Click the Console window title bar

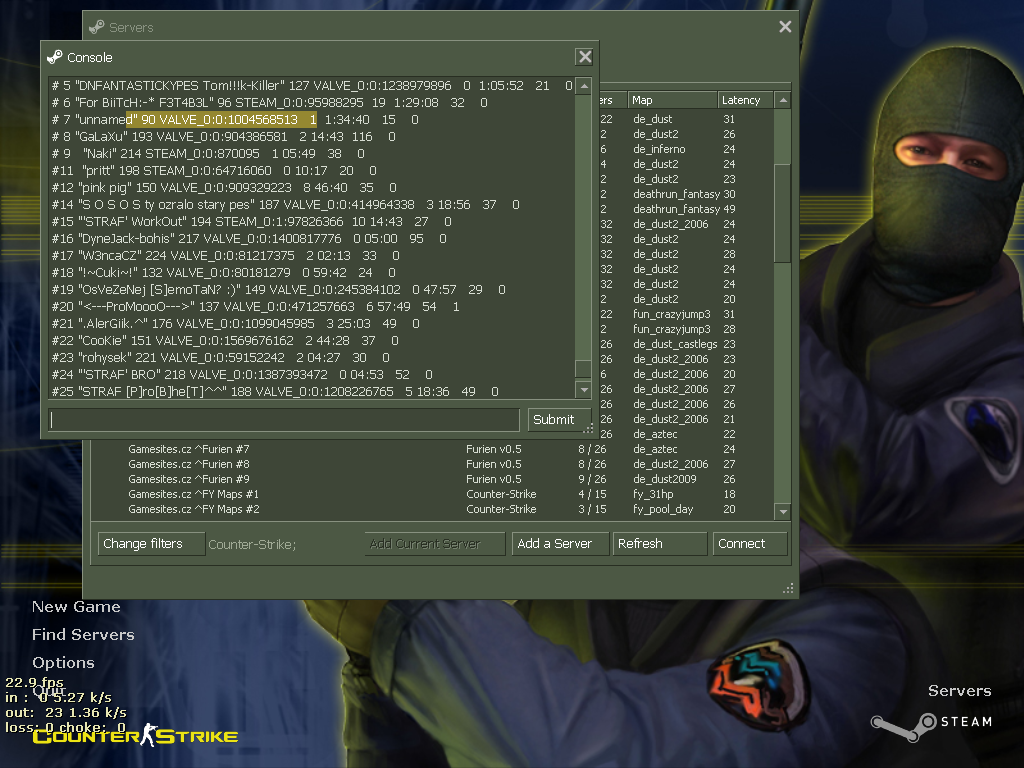(307, 57)
